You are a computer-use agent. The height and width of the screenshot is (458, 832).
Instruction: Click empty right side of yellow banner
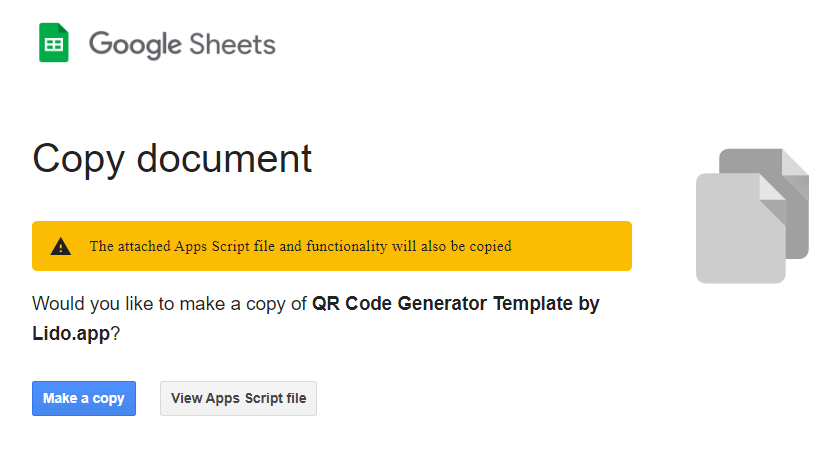point(572,246)
